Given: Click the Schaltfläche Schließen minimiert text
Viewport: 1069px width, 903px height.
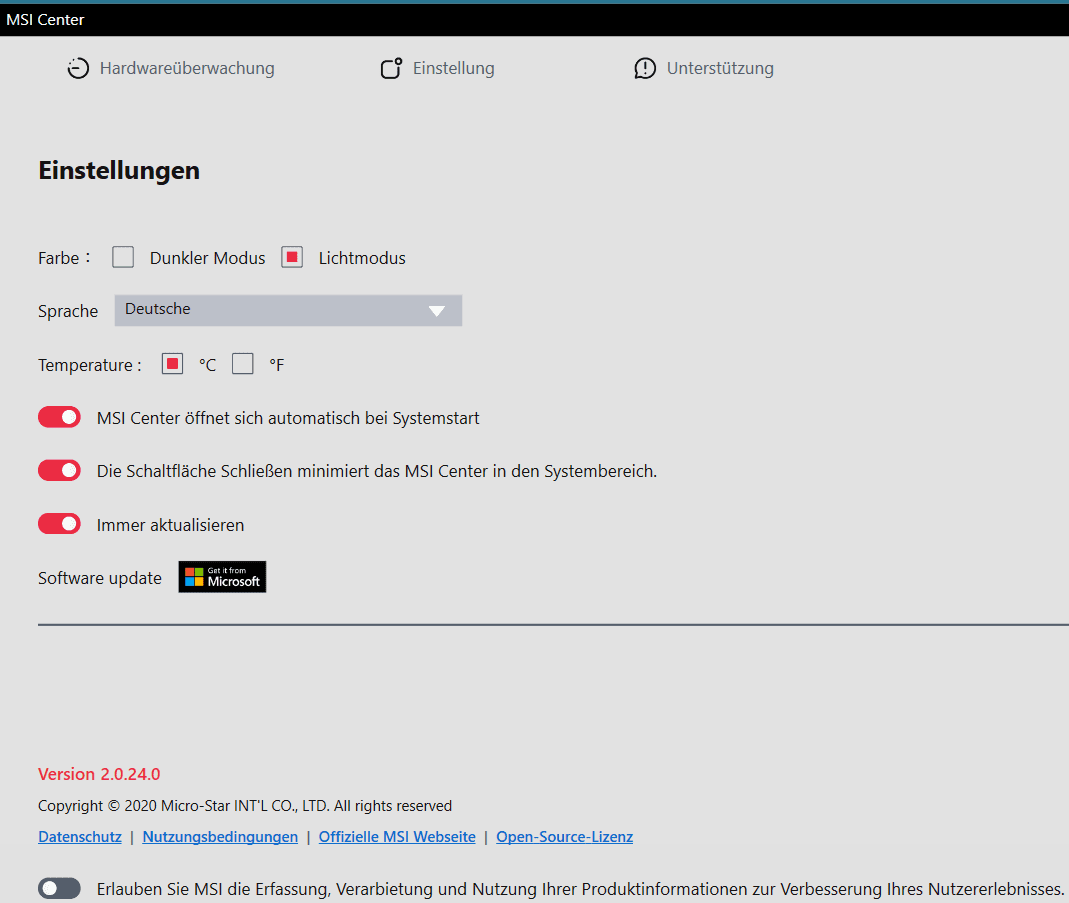Looking at the screenshot, I should 376,472.
